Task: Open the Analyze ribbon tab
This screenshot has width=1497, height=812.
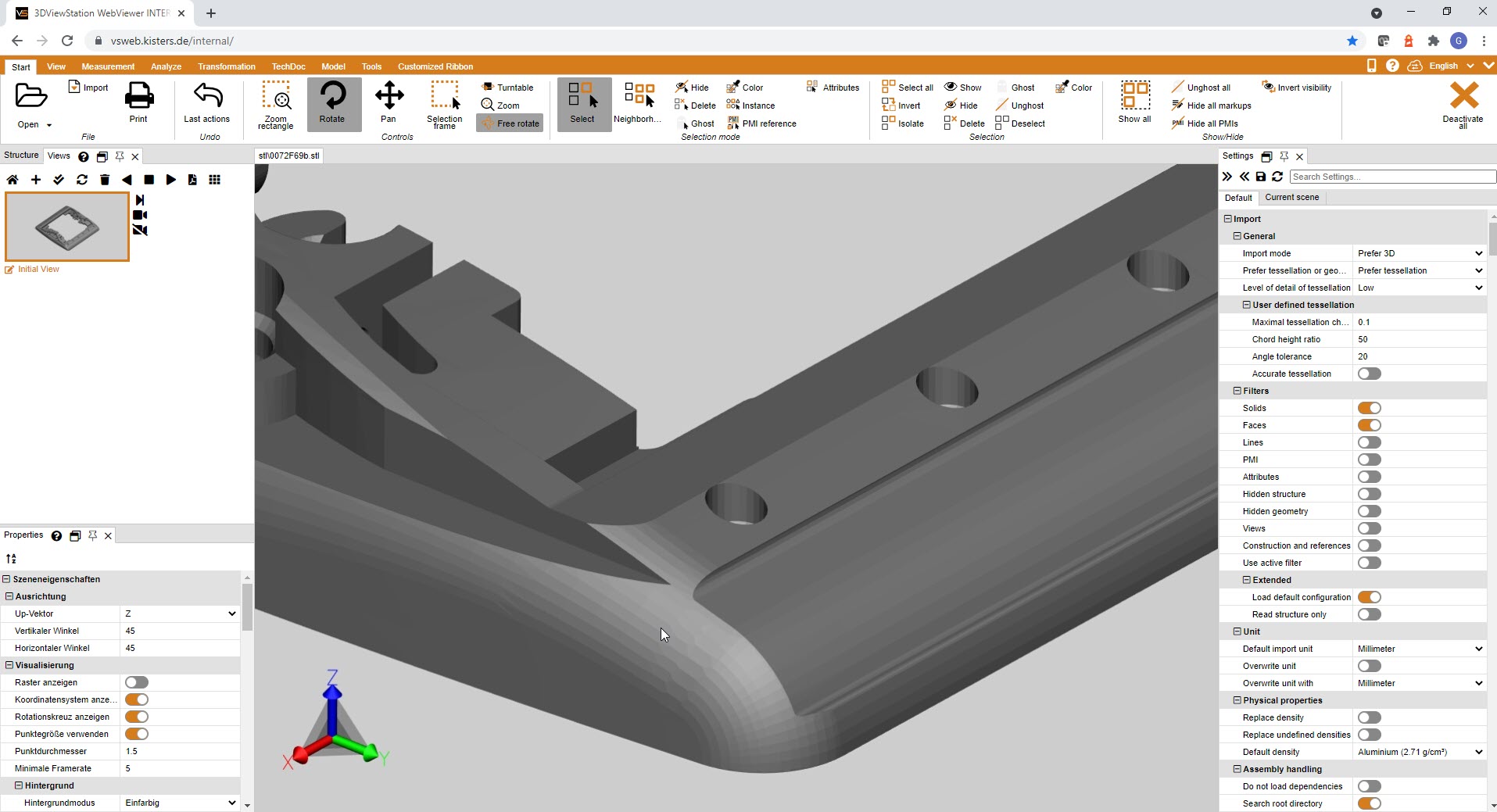Action: [166, 66]
